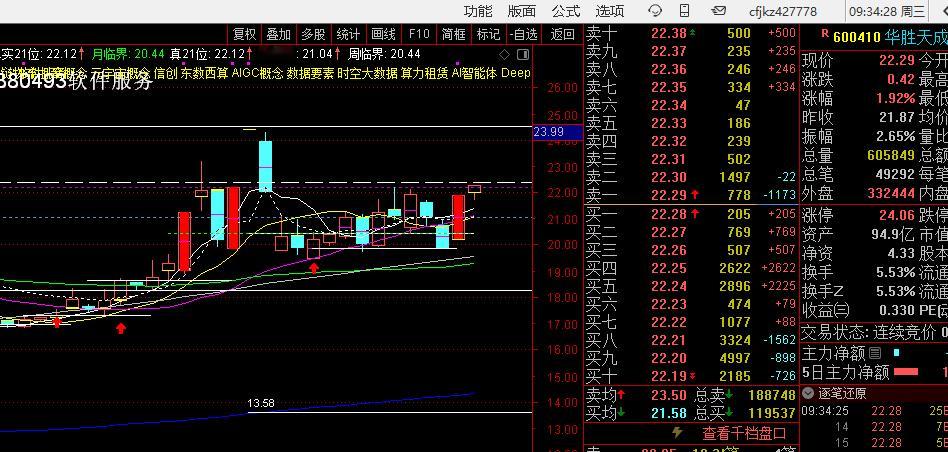The width and height of the screenshot is (948, 452).
Task: Open the 公式 menu
Action: pos(566,11)
